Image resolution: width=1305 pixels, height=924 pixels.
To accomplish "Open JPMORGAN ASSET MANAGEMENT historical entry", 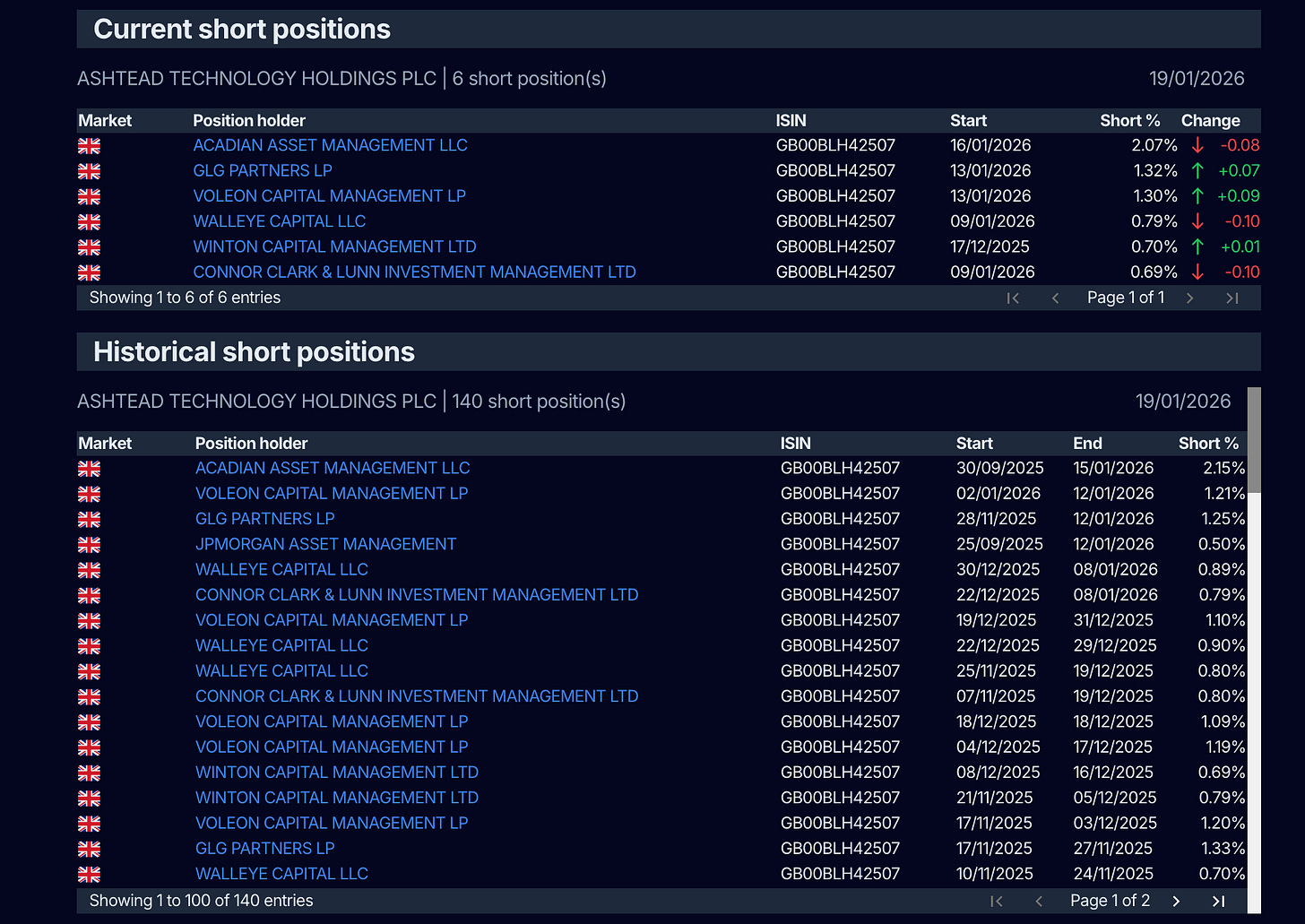I will click(x=325, y=544).
